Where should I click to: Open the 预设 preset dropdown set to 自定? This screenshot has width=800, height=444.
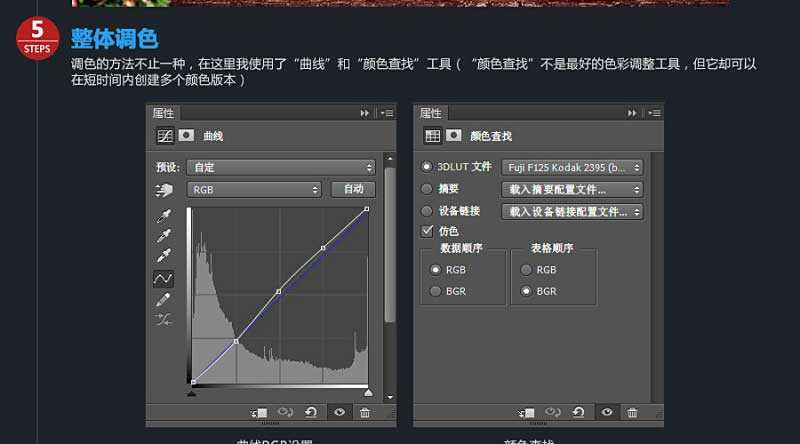coord(280,167)
